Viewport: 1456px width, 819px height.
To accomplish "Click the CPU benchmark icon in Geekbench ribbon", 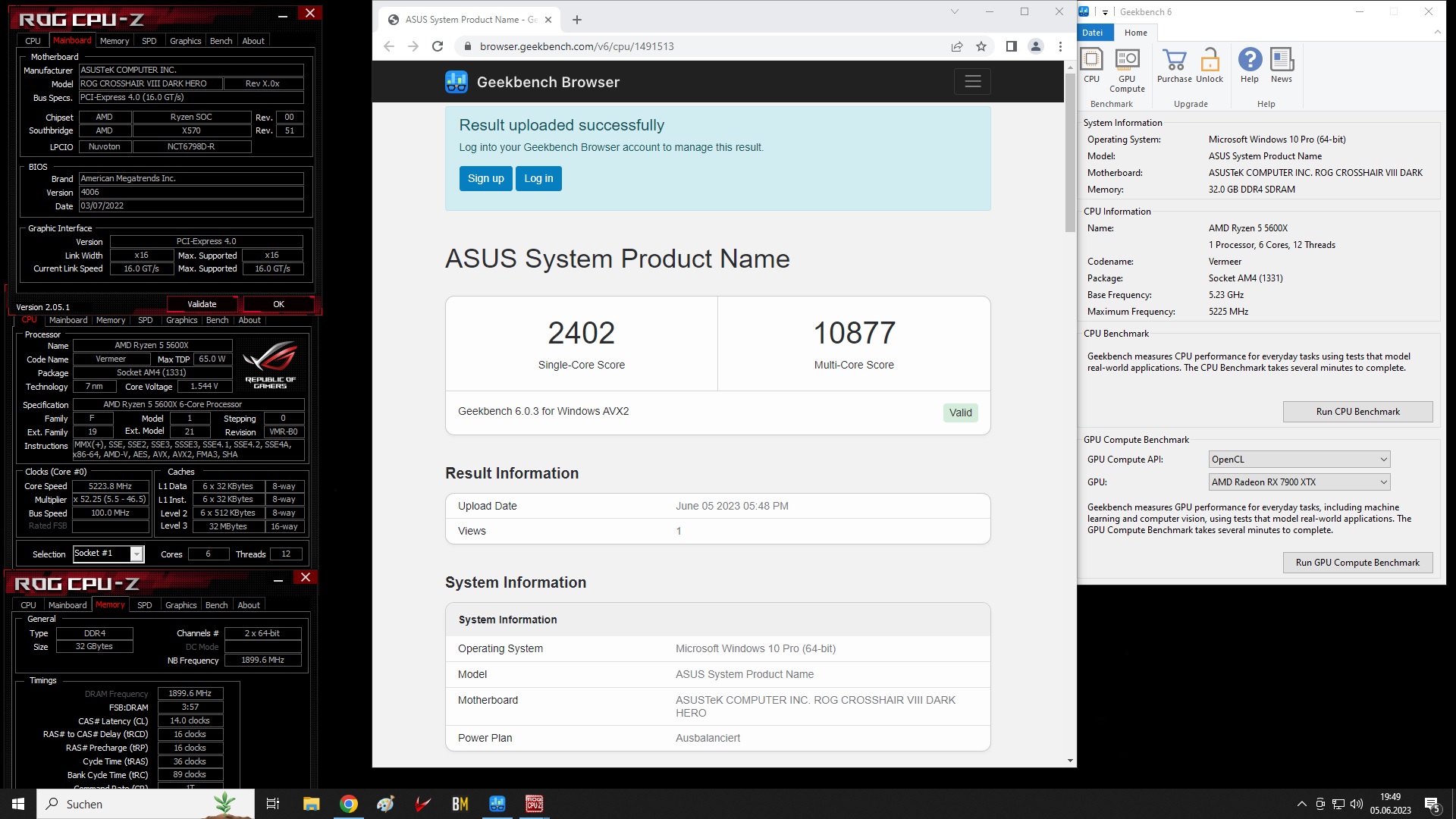I will pyautogui.click(x=1091, y=65).
